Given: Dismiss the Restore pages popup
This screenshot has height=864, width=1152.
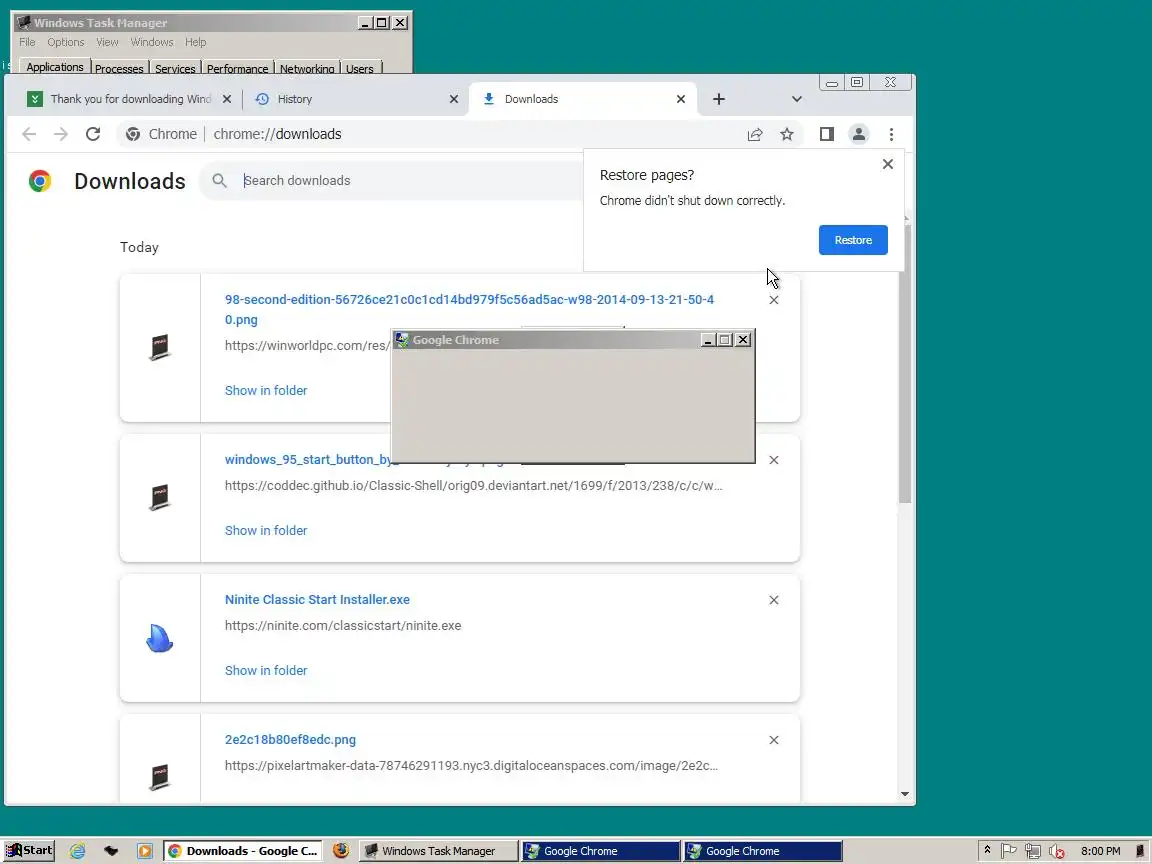Looking at the screenshot, I should tap(888, 164).
